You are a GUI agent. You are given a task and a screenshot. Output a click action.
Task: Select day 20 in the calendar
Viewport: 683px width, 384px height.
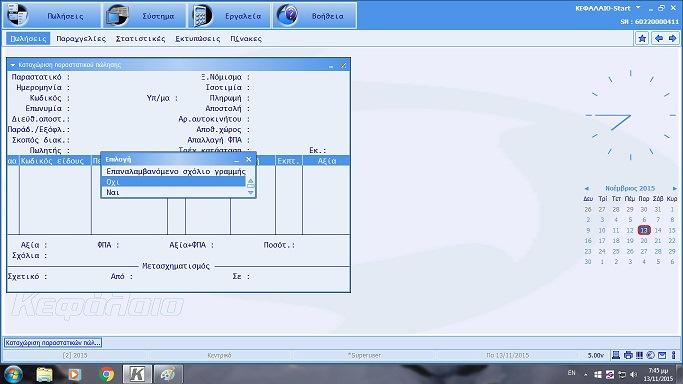[x=644, y=240]
